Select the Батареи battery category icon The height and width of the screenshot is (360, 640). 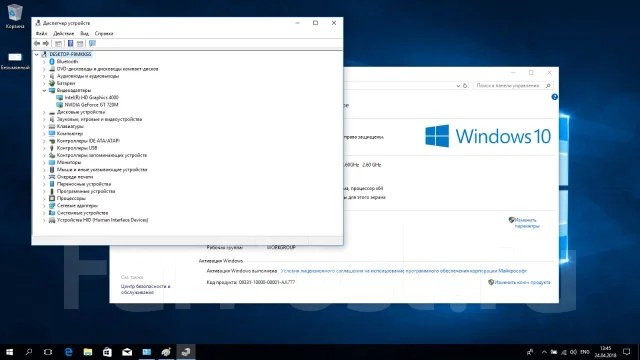[x=52, y=83]
